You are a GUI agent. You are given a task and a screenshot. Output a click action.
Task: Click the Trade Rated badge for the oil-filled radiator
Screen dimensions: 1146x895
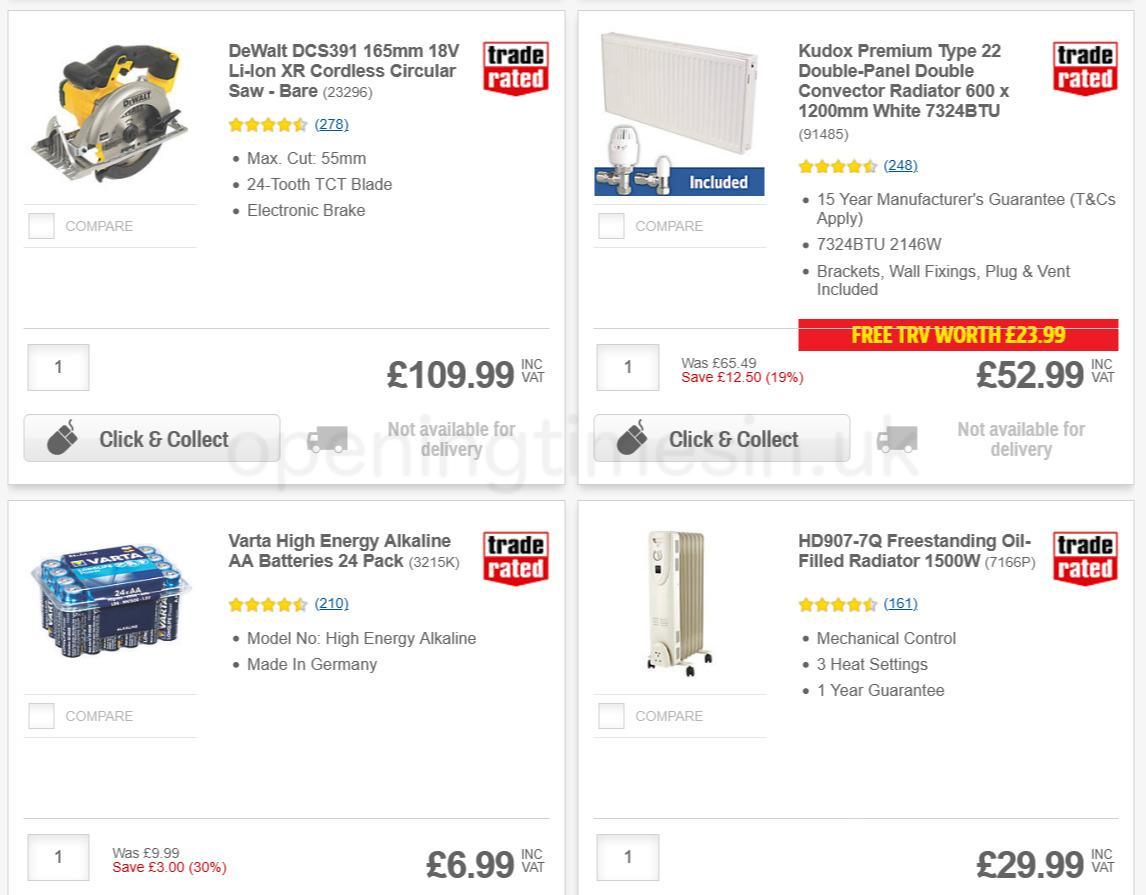1084,558
